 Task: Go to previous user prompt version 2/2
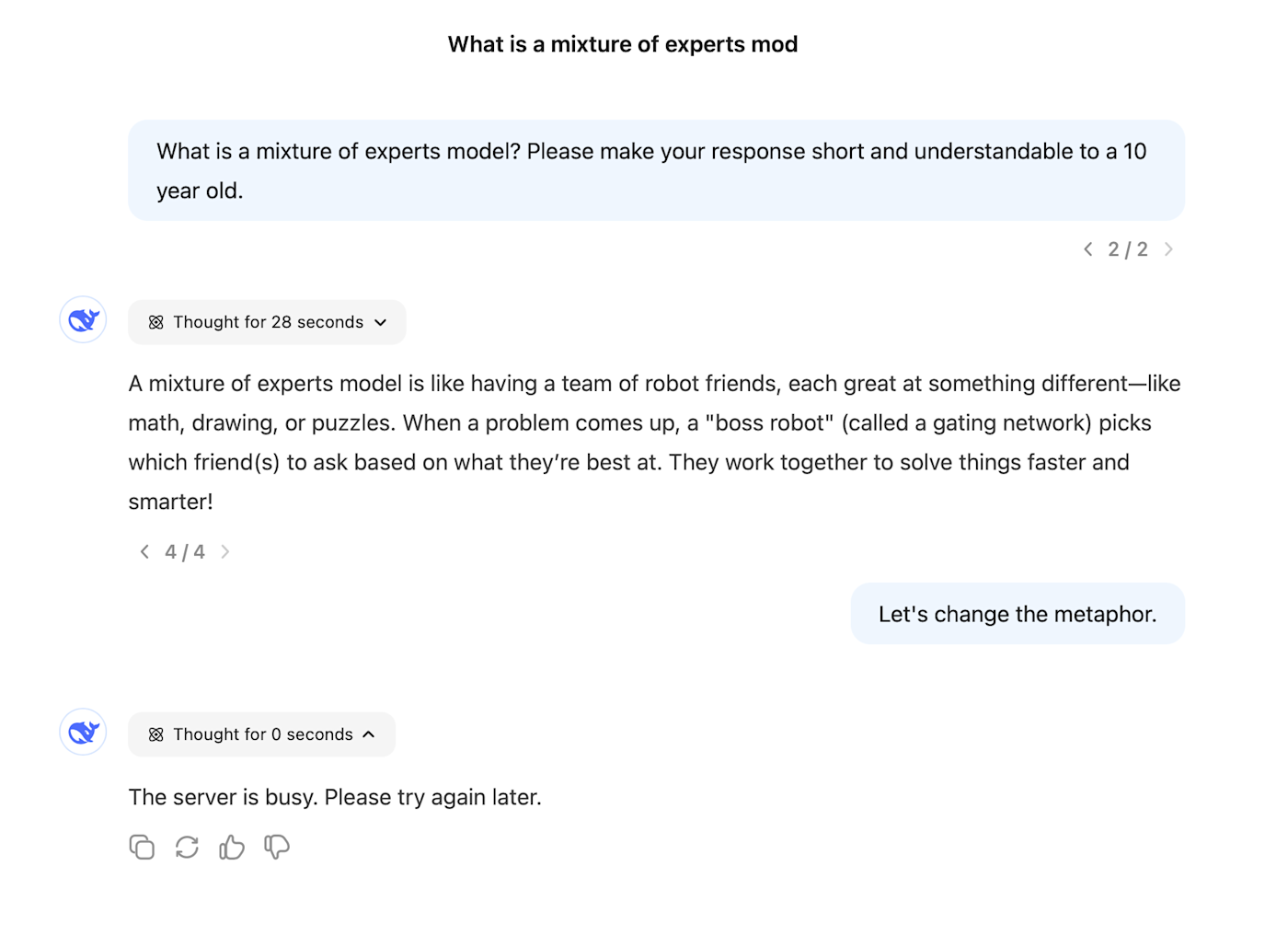[x=1088, y=249]
